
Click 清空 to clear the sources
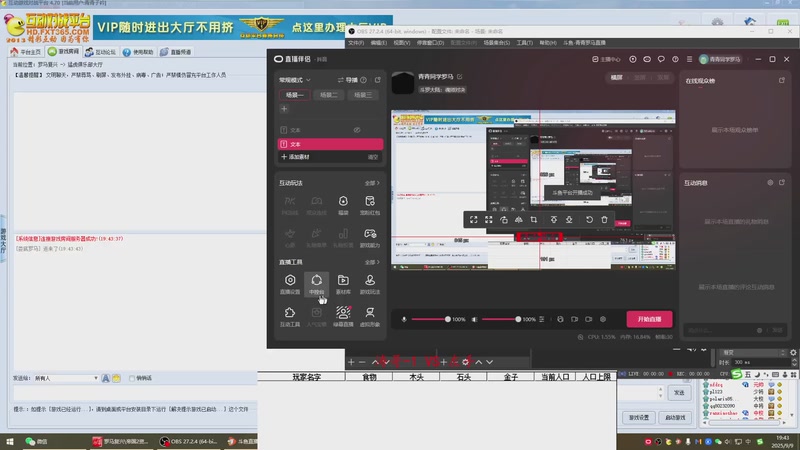pyautogui.click(x=373, y=157)
